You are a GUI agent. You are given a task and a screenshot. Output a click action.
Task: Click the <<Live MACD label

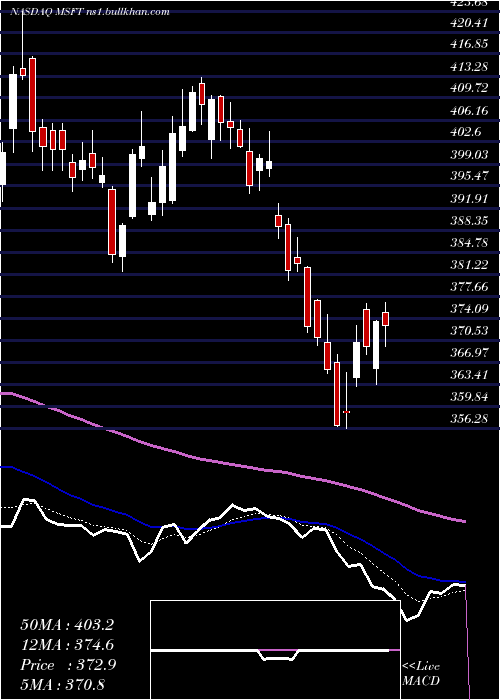tap(421, 673)
